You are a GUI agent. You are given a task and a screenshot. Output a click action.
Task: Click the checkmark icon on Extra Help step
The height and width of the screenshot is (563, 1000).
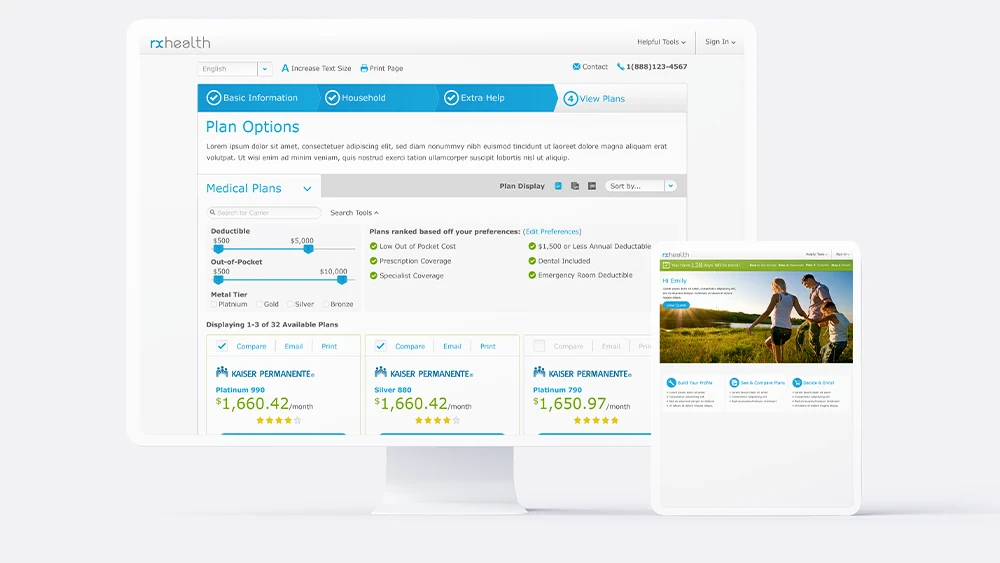click(x=451, y=98)
